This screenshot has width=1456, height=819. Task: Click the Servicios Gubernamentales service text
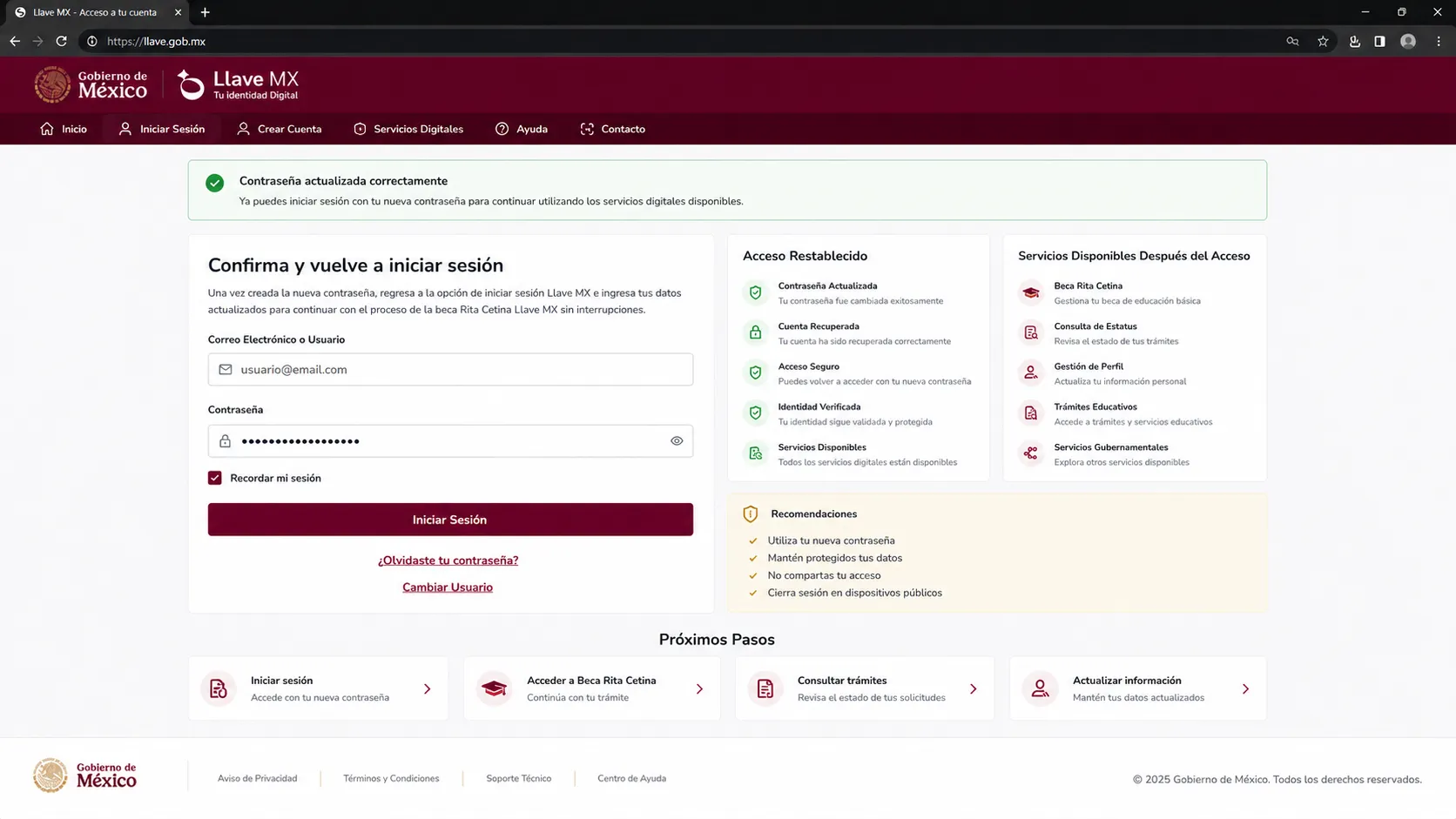coord(1111,447)
